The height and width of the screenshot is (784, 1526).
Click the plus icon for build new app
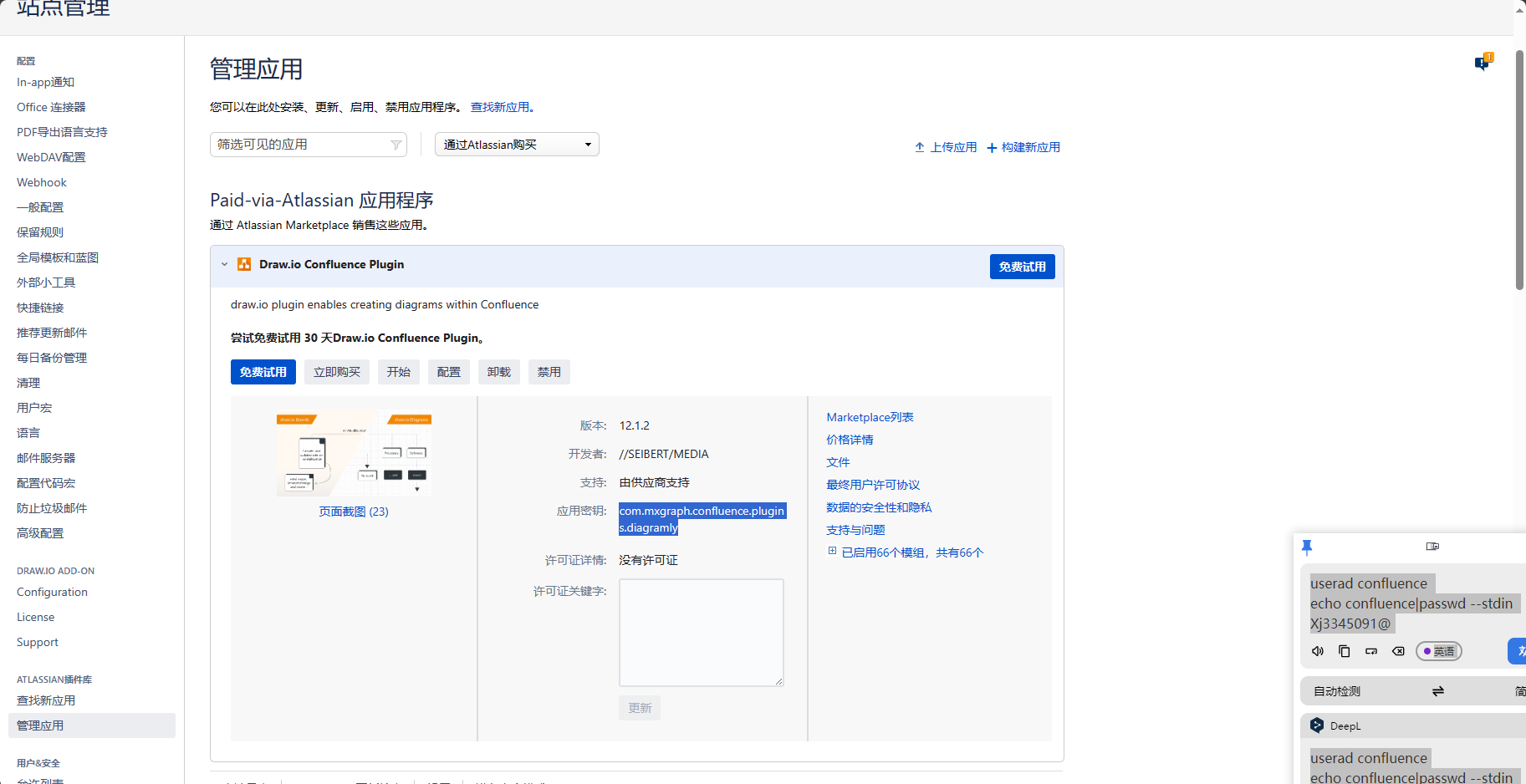coord(992,148)
